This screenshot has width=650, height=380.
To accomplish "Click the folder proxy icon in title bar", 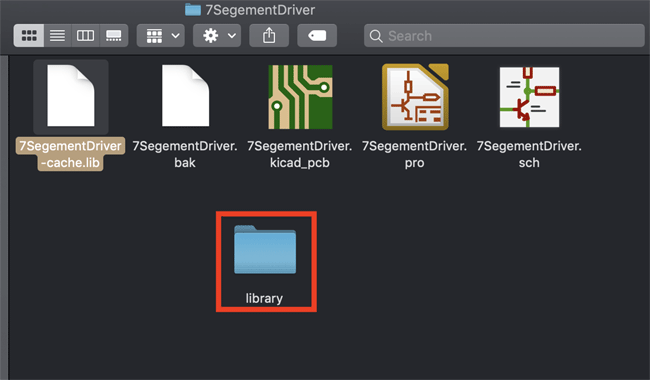I will [x=193, y=10].
